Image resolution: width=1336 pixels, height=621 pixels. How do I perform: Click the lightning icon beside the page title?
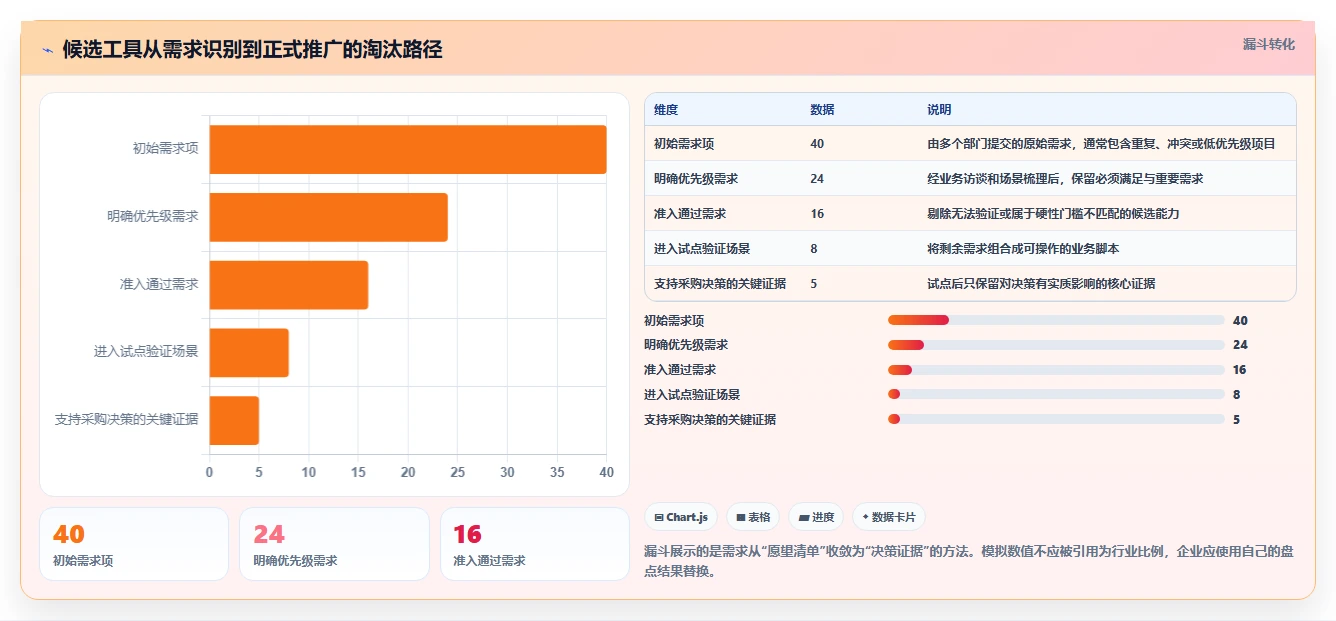47,50
